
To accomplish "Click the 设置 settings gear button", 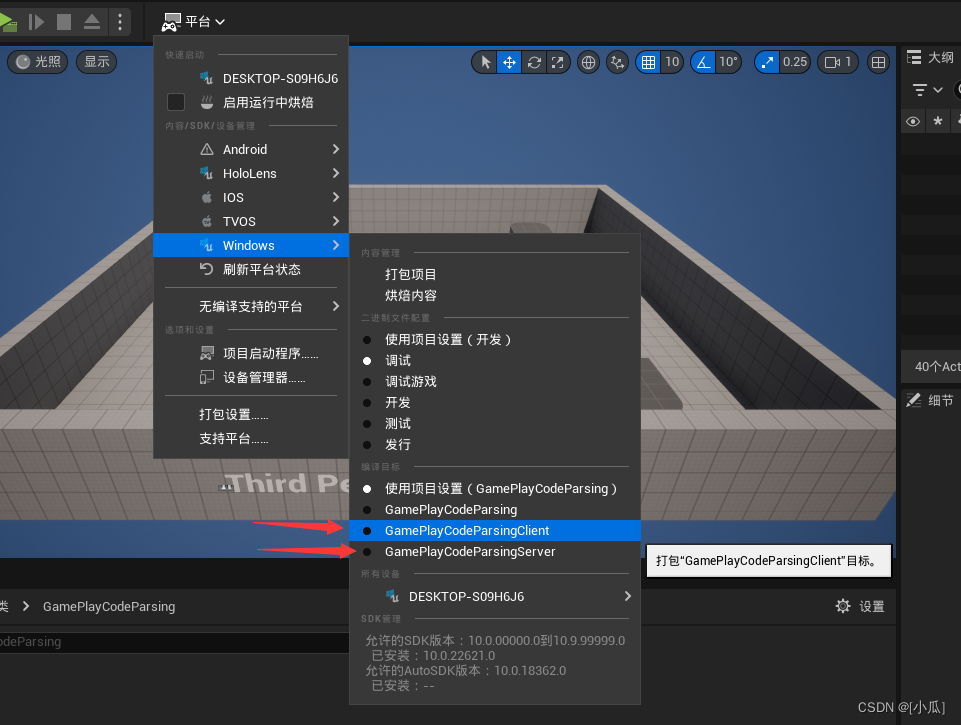I will pos(860,606).
